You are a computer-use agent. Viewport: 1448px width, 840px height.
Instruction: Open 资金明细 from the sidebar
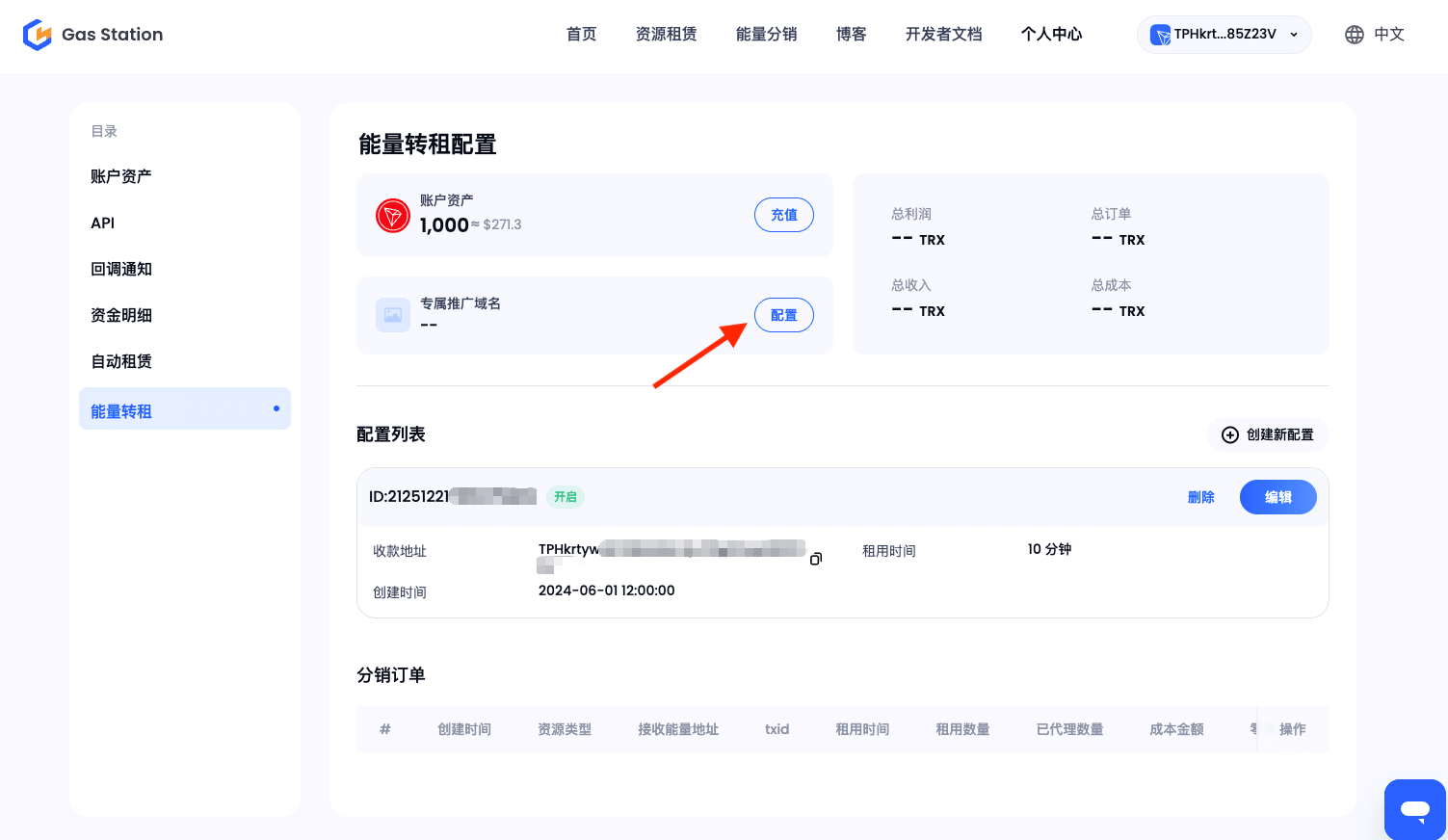(x=121, y=315)
